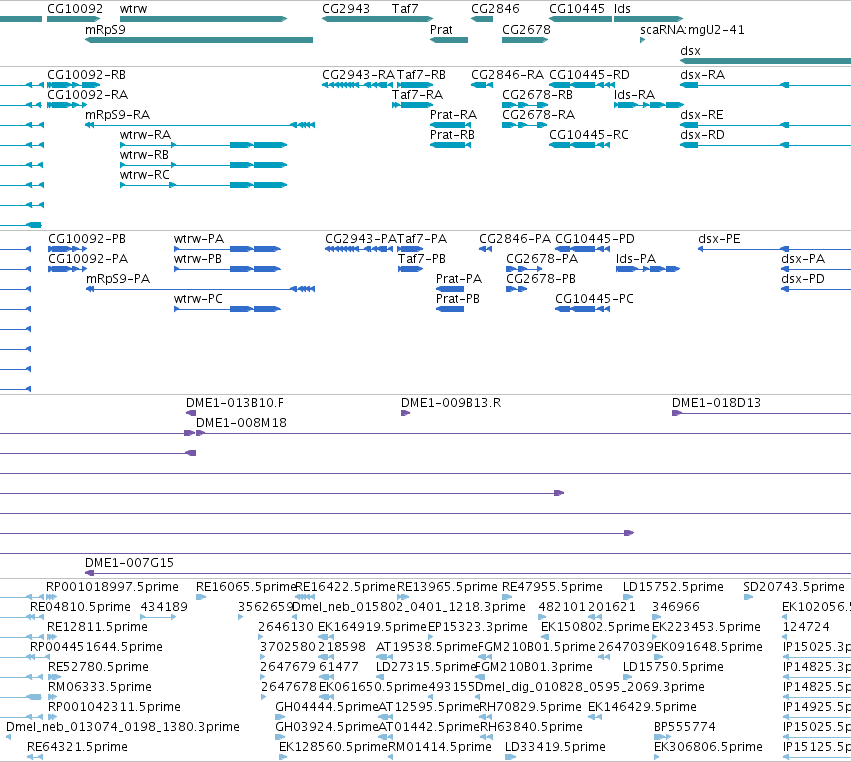Screen dimensions: 851x762
Task: Click the mRpS9-RA transcript label
Action: 117,115
